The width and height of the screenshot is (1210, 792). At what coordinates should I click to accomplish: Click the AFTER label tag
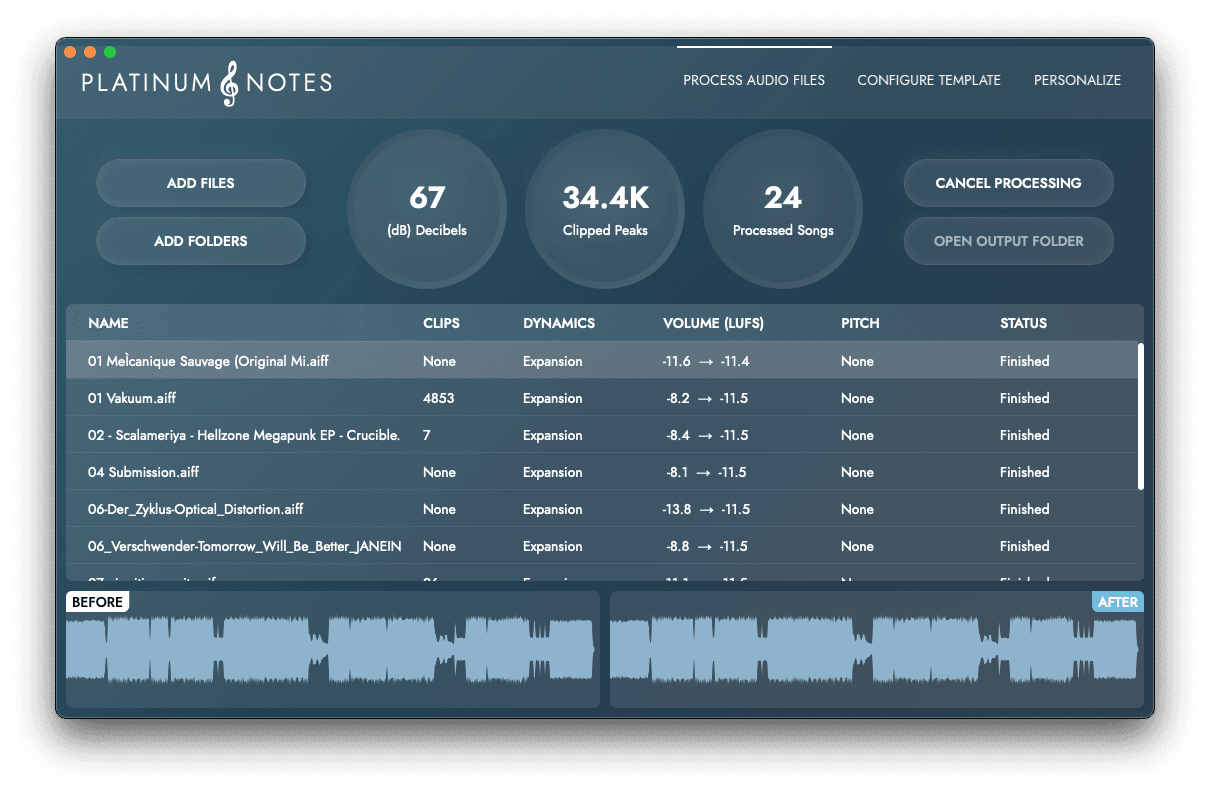[x=1117, y=602]
